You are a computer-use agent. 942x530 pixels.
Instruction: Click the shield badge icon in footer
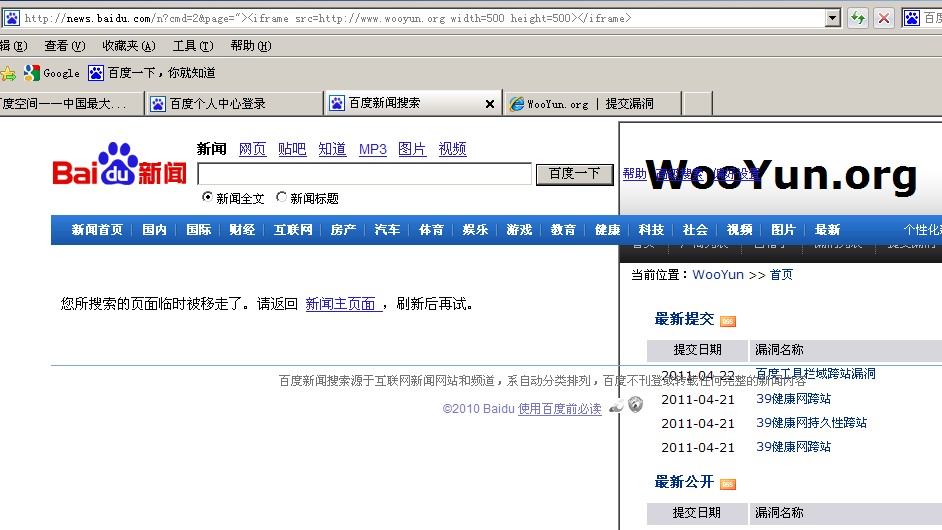tap(636, 404)
